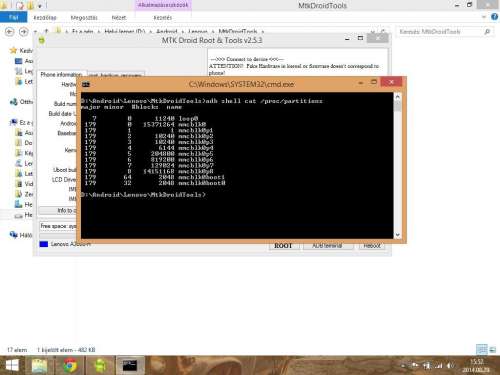
Task: Click the loop0 line in cmd output
Action: (x=144, y=118)
